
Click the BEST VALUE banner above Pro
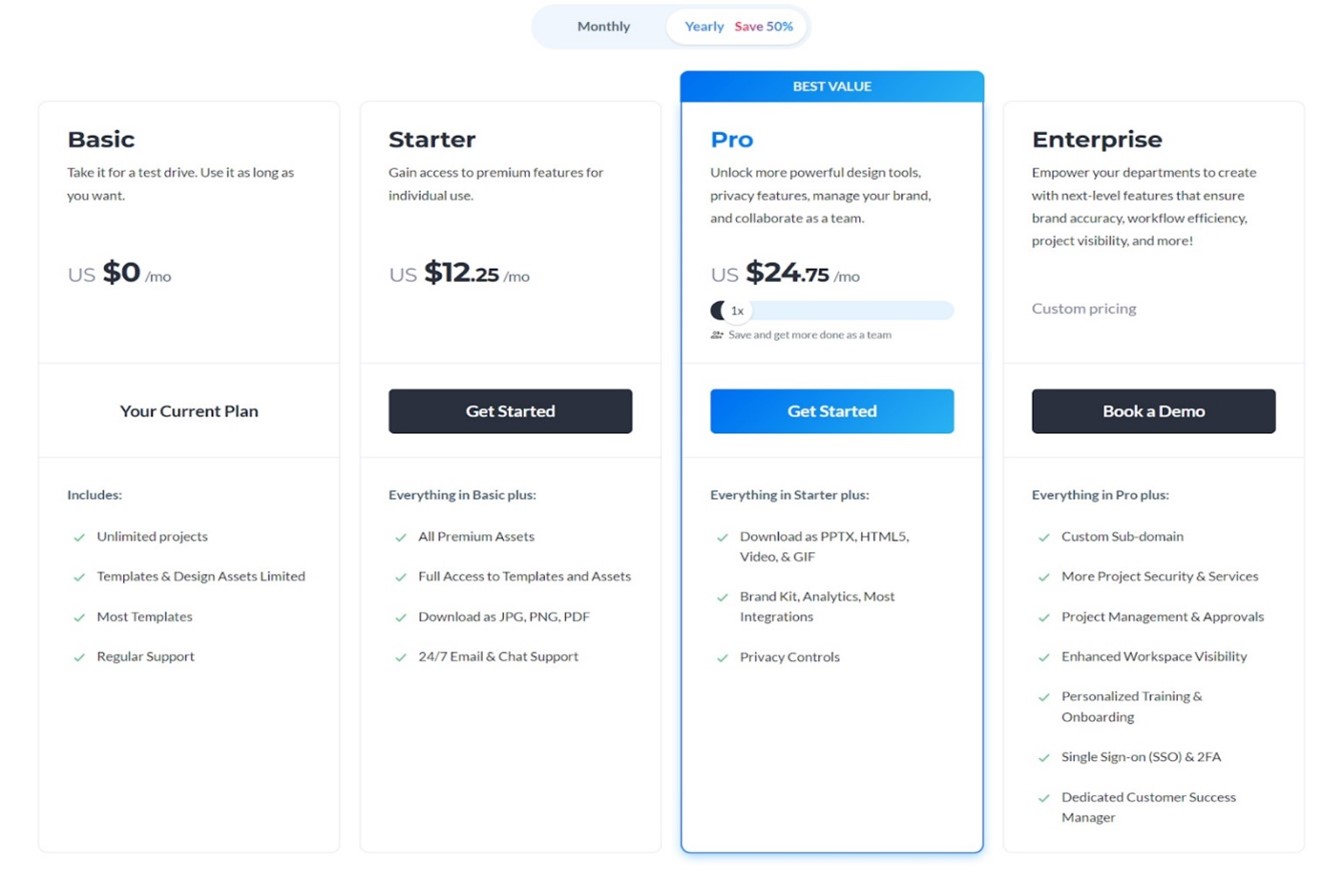pos(832,87)
